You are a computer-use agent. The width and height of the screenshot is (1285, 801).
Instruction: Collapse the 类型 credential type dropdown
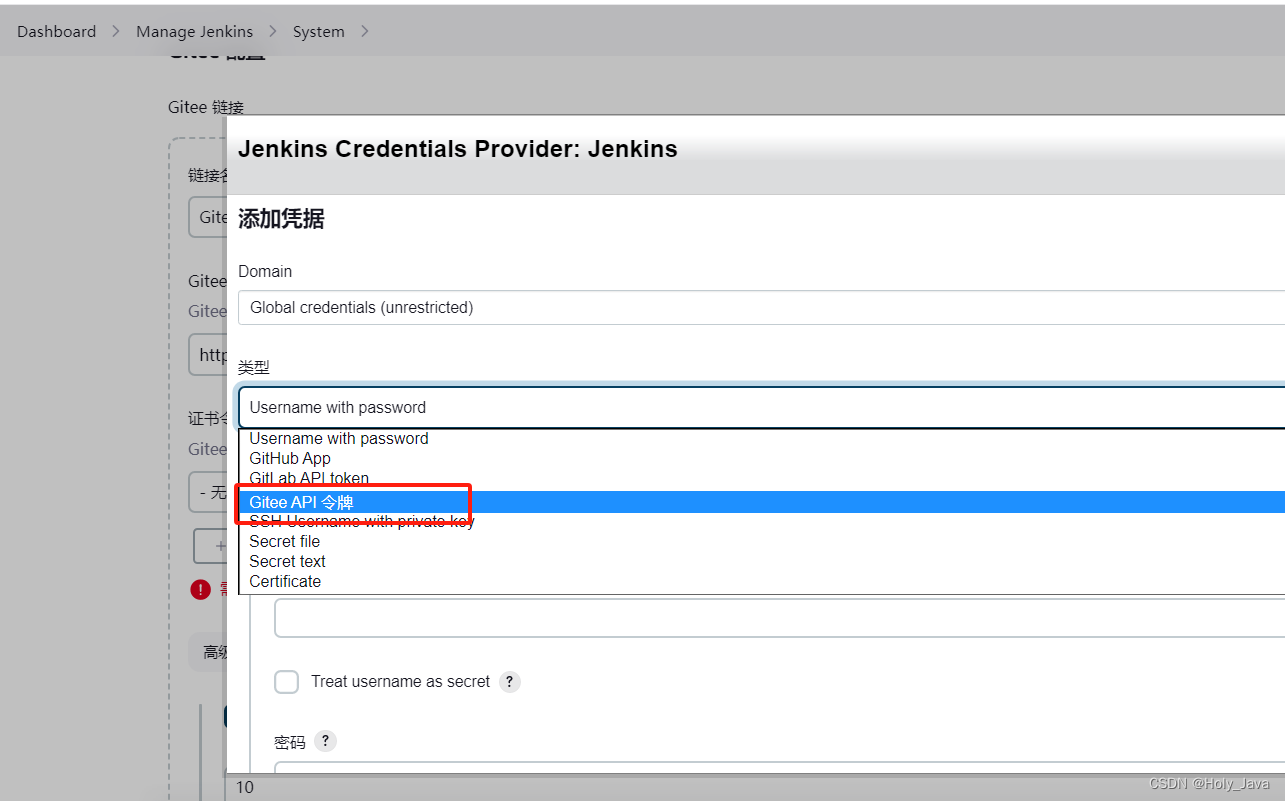761,407
